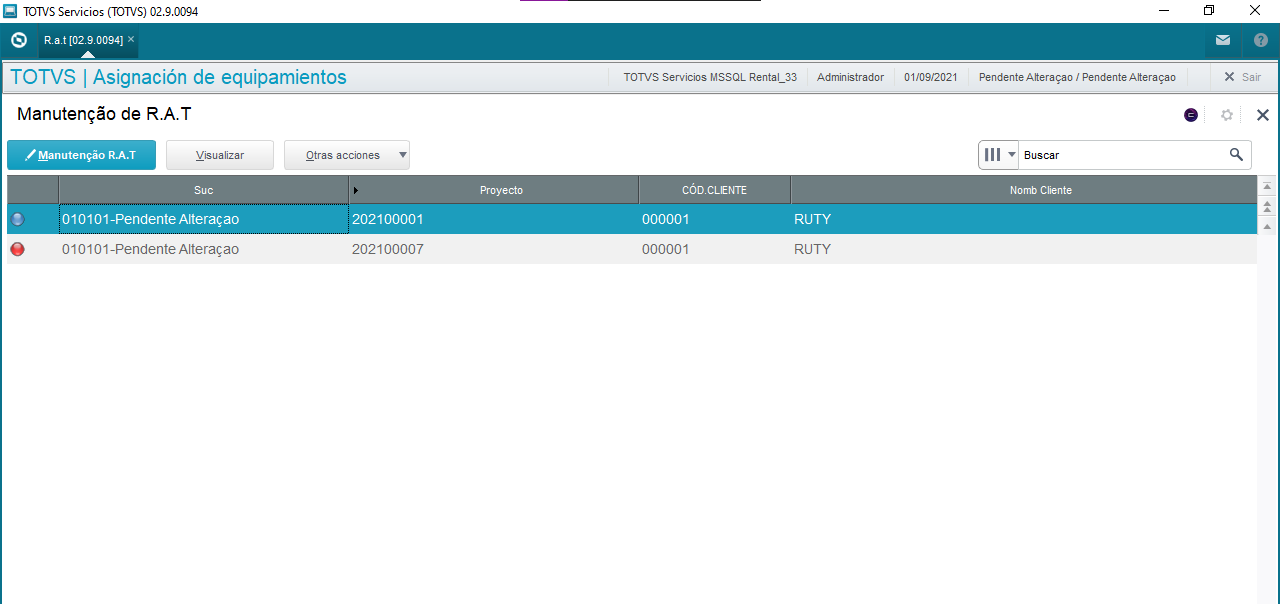Click the Proyecto column sort arrow indicator
1280x604 pixels.
[x=356, y=190]
